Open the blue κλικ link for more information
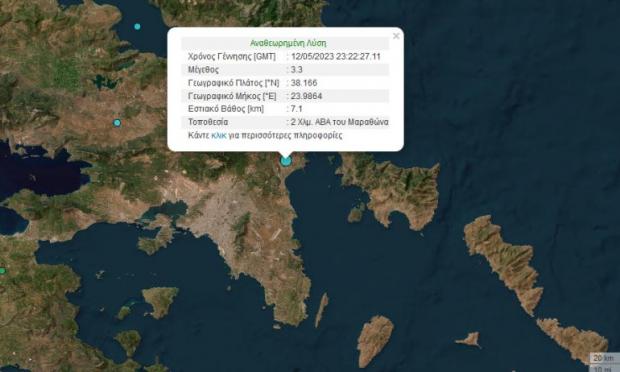The image size is (620, 372). (219, 135)
